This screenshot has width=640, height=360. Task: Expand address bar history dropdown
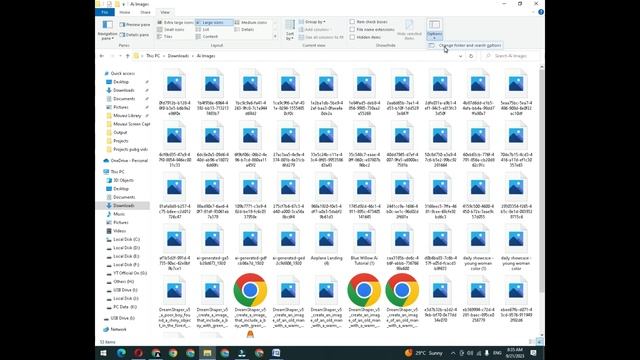[460, 56]
